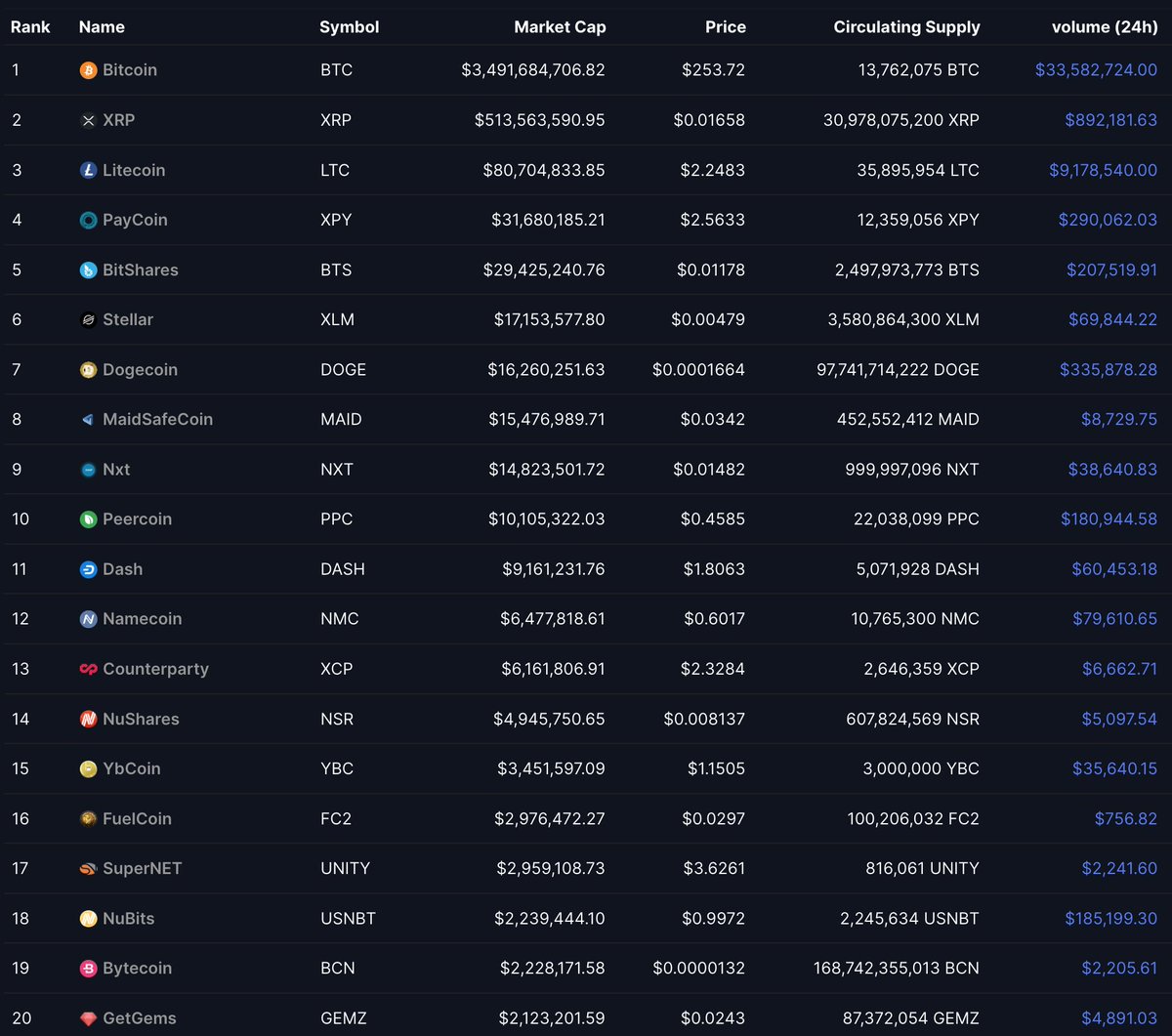The image size is (1172, 1036).
Task: Click the Bitcoin coin icon
Action: (x=88, y=70)
